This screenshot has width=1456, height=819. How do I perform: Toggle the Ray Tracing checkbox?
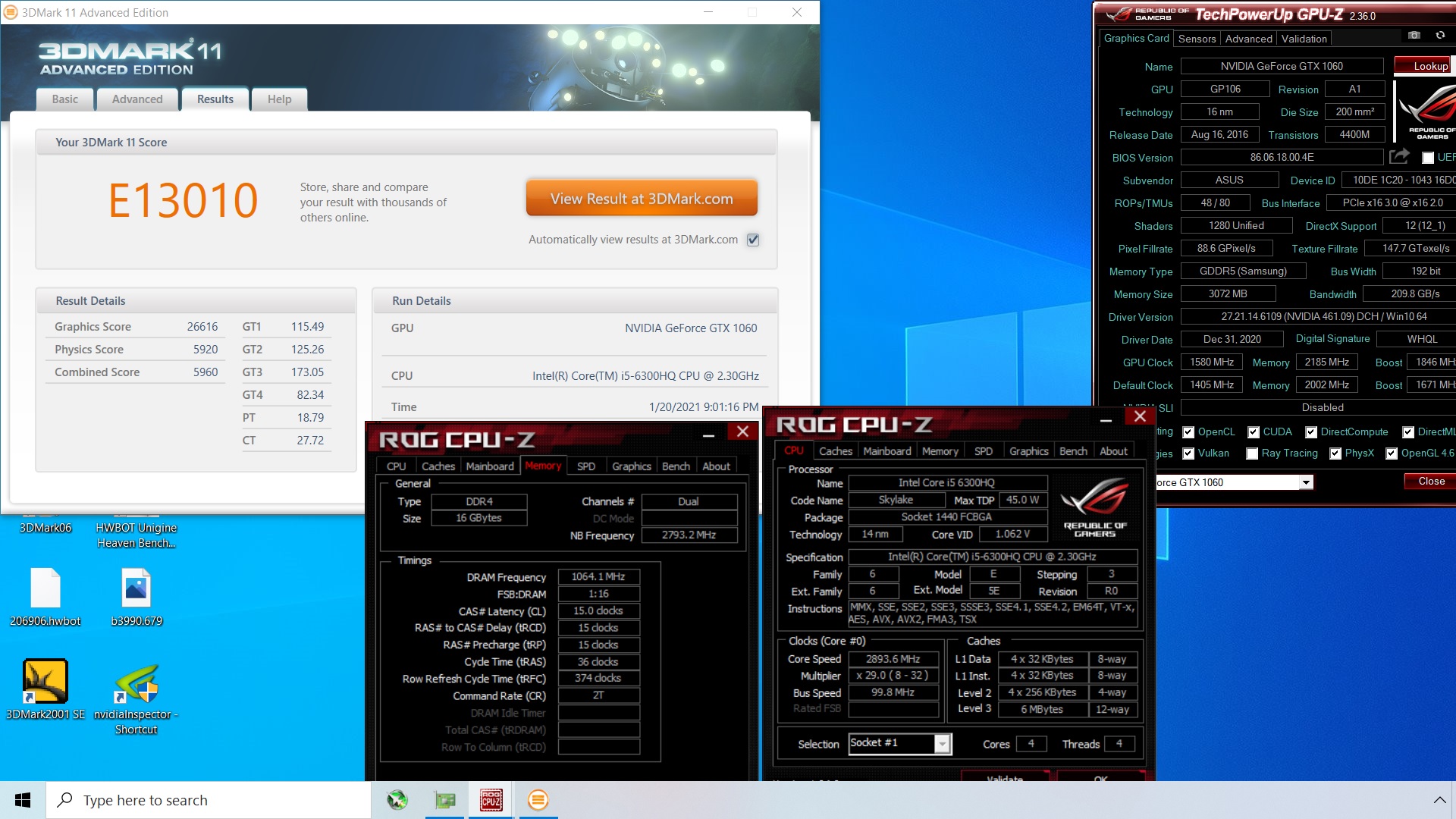tap(1252, 453)
